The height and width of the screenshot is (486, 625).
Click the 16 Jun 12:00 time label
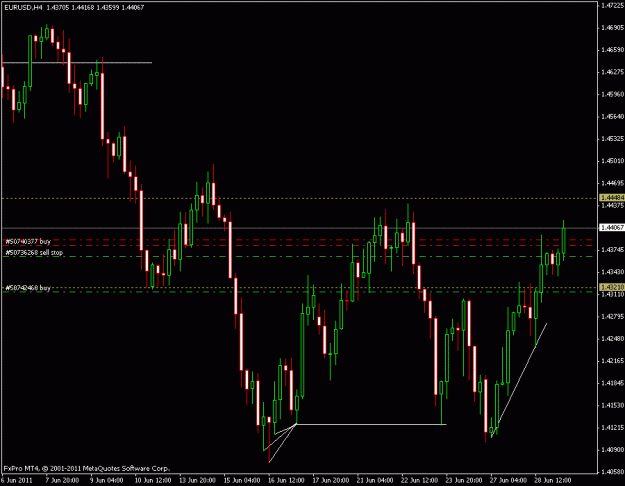(287, 480)
